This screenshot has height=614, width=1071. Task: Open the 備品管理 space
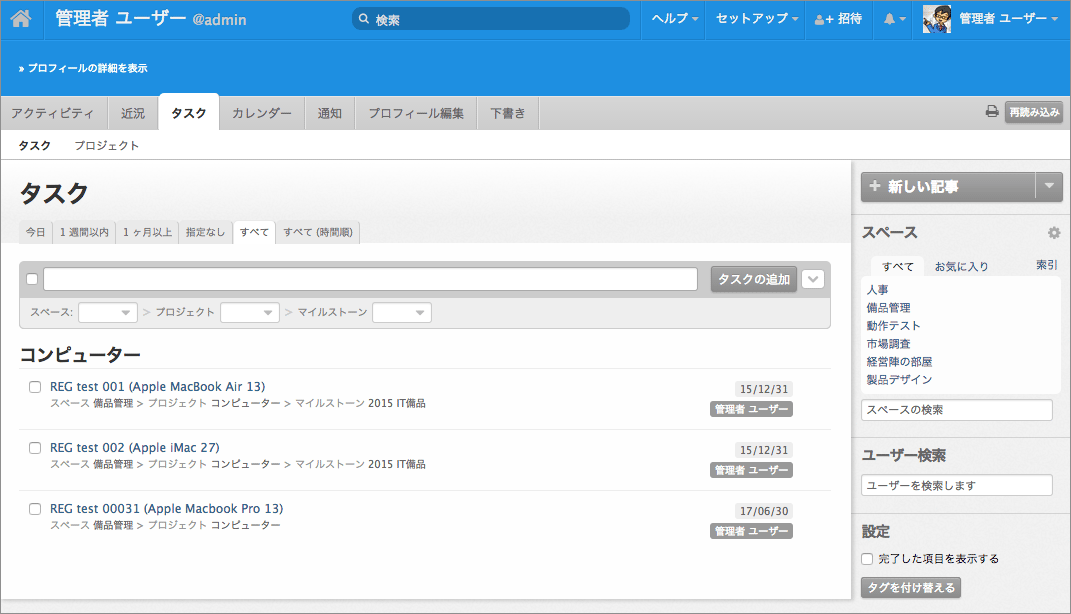[x=889, y=308]
